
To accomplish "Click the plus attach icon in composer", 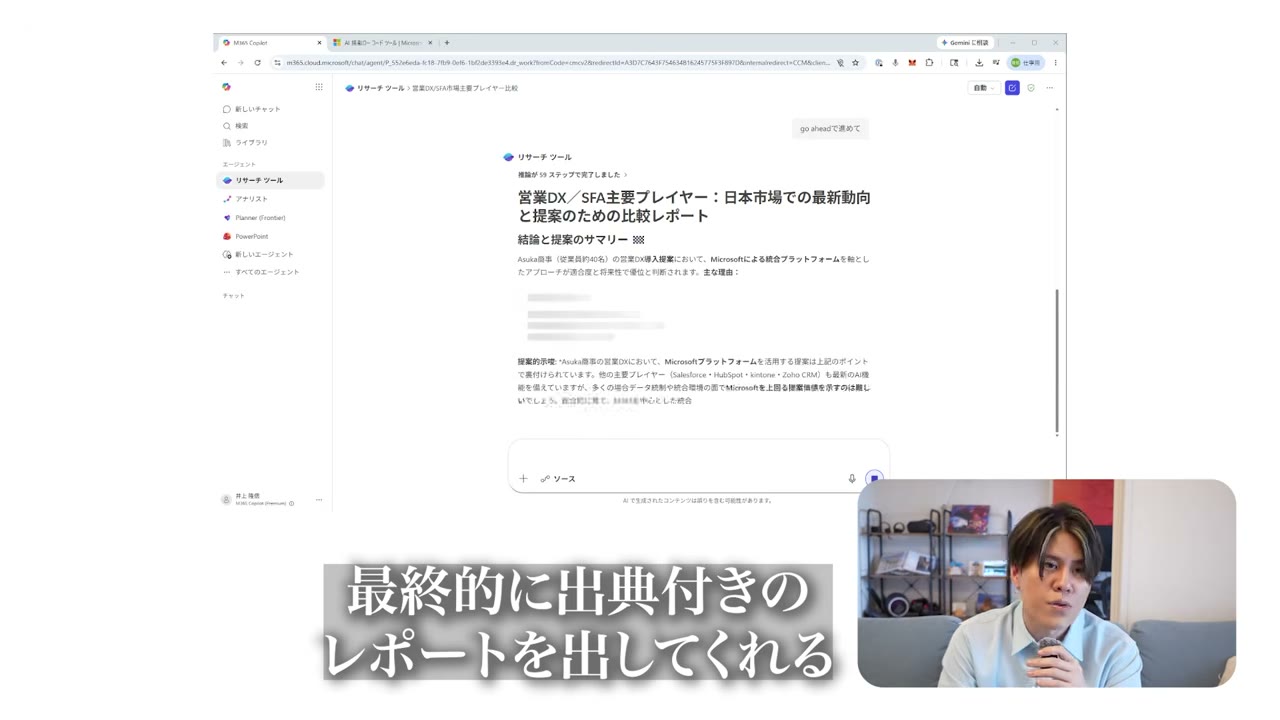I will click(523, 479).
